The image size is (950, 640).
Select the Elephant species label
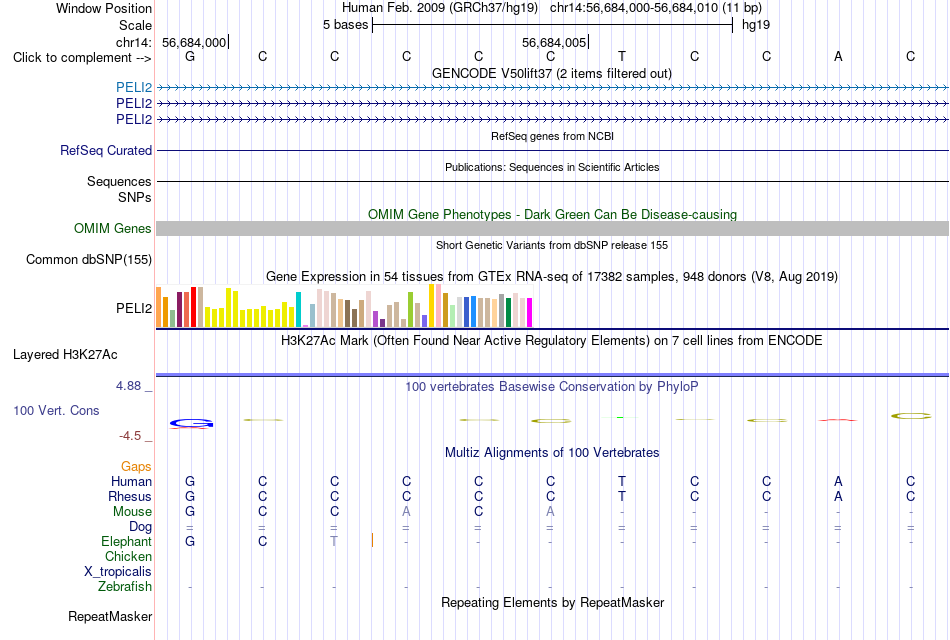[x=127, y=541]
